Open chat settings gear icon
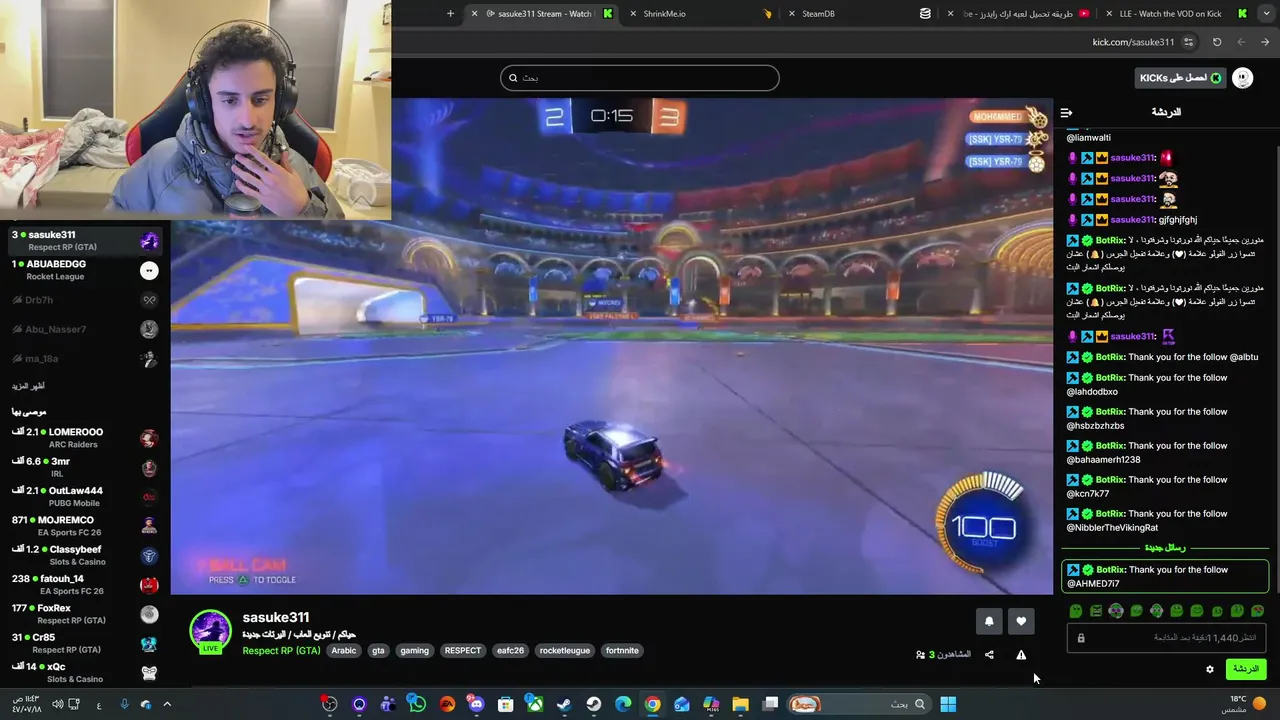 (1210, 669)
